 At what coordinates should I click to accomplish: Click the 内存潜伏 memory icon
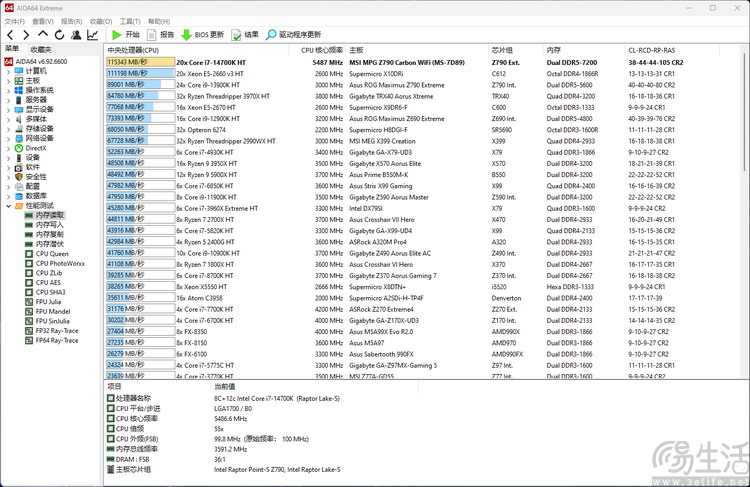[x=29, y=244]
